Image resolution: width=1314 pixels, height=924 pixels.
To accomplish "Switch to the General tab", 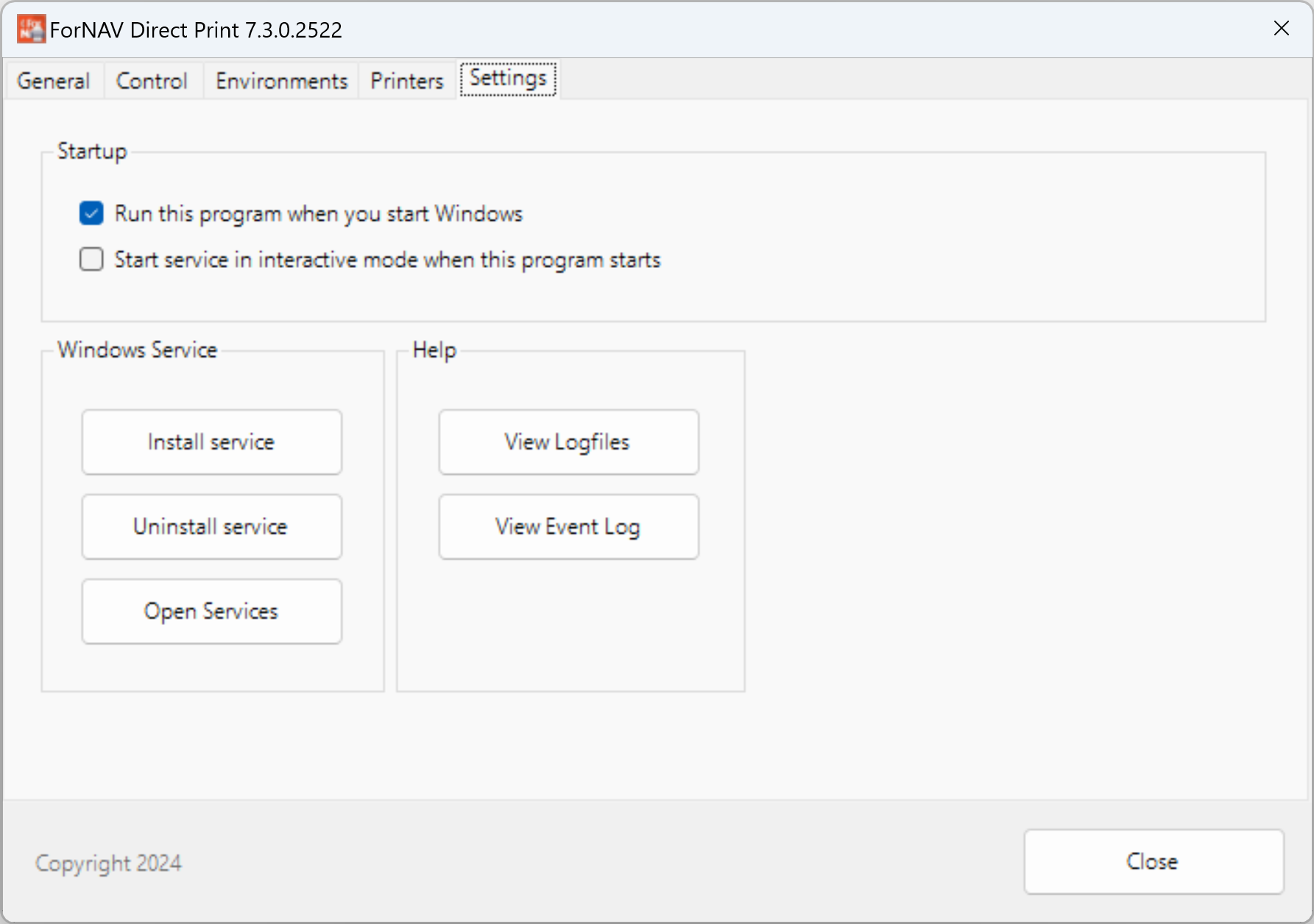I will click(x=54, y=80).
